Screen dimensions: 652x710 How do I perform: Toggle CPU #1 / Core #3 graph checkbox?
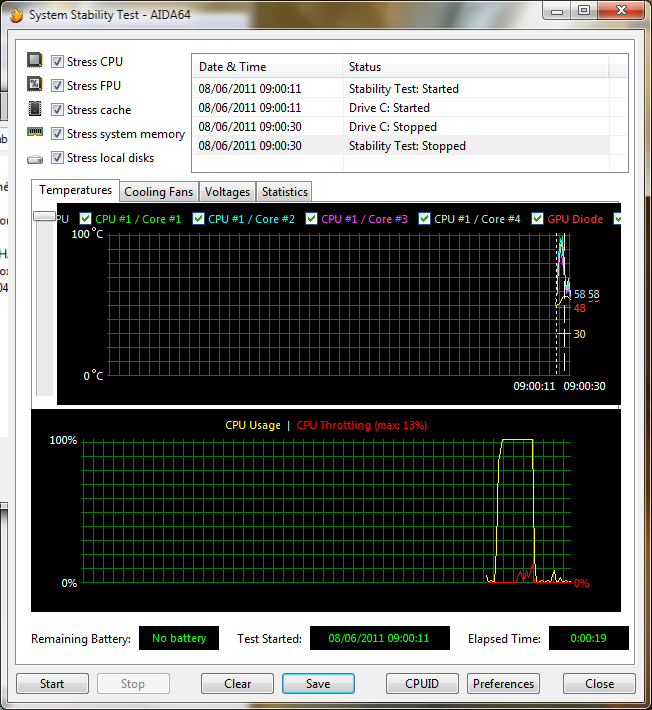(x=311, y=219)
